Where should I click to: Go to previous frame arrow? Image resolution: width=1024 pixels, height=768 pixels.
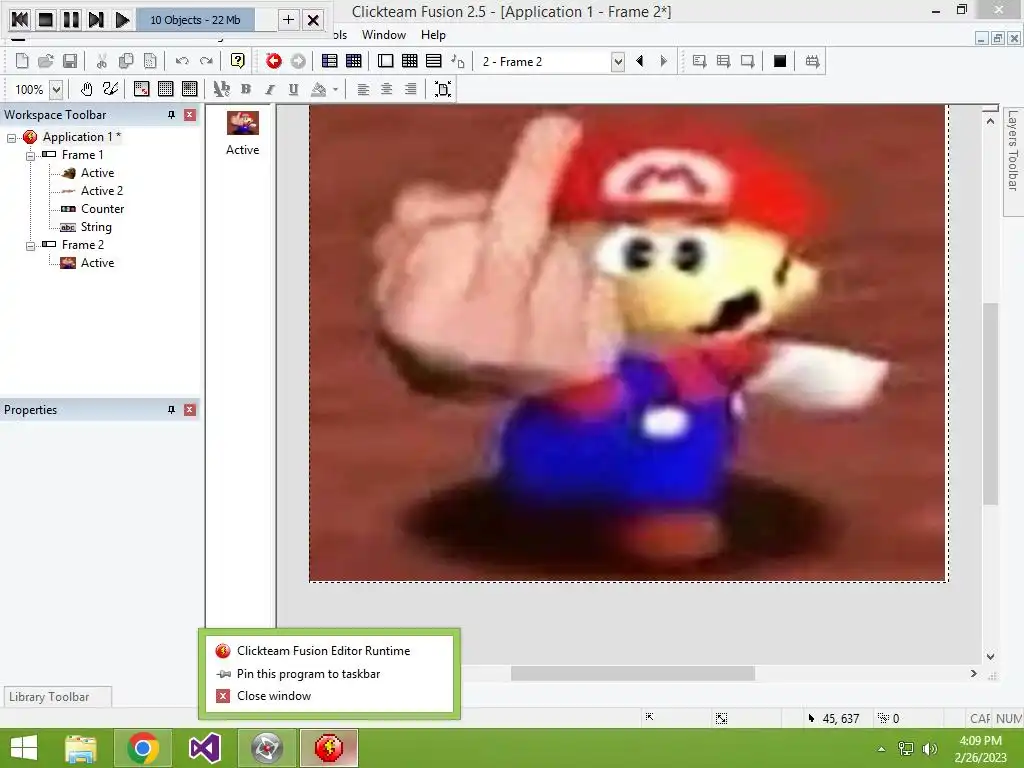[x=640, y=61]
